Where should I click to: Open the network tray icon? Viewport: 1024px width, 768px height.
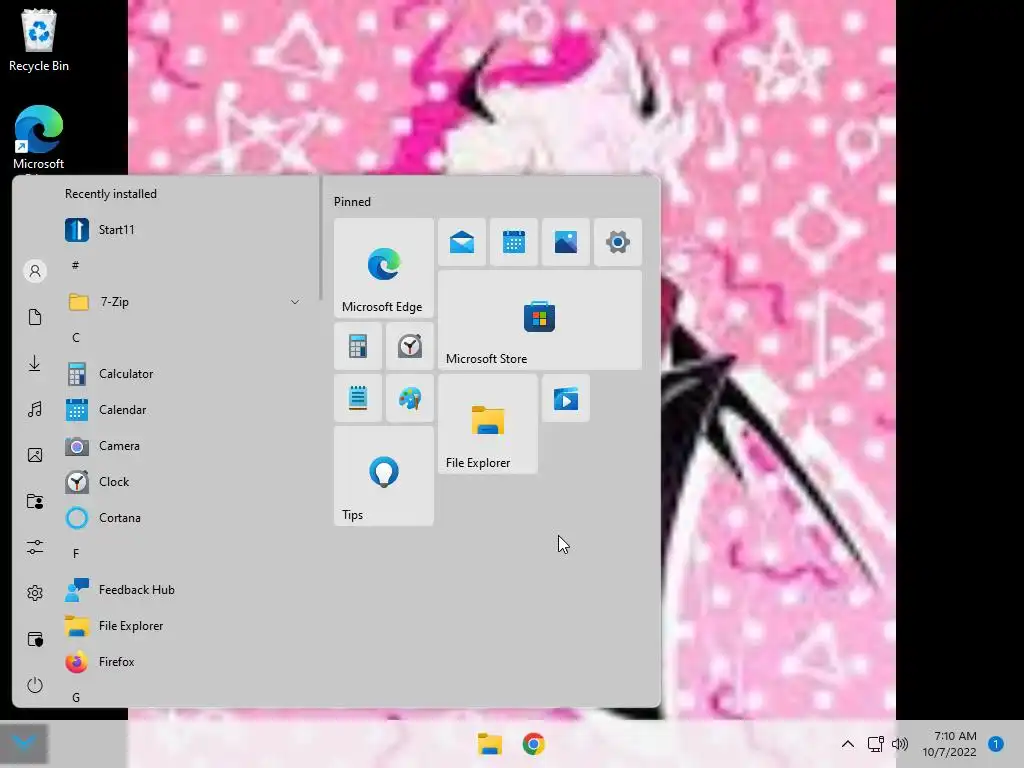[x=875, y=744]
